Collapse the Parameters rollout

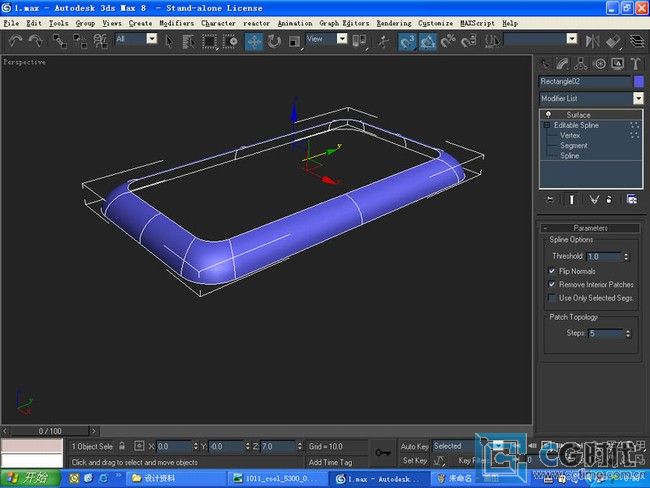(590, 228)
